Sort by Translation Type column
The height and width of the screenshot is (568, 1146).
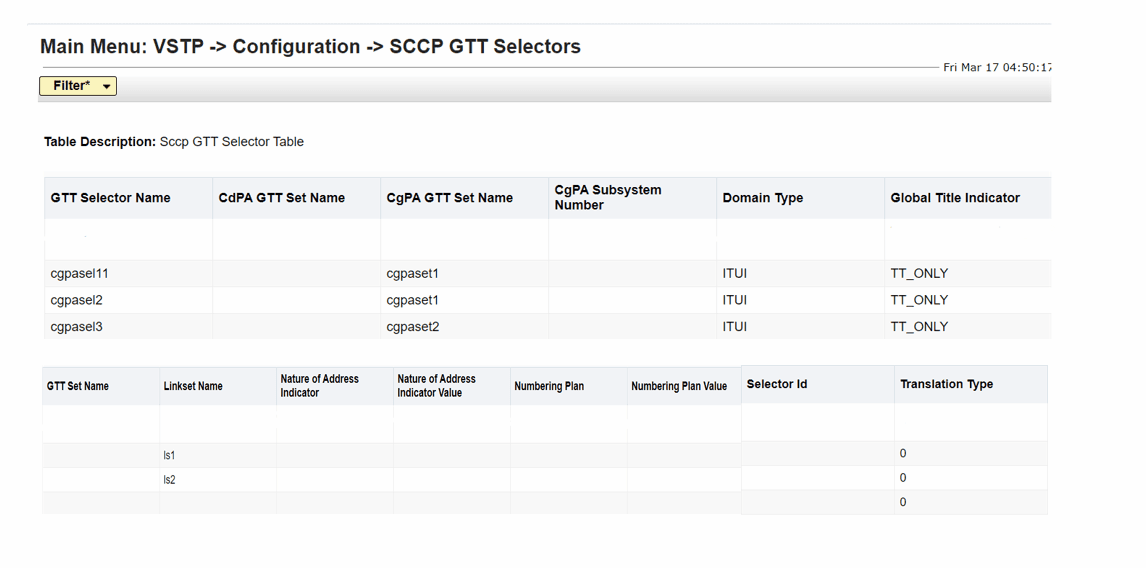tap(946, 384)
